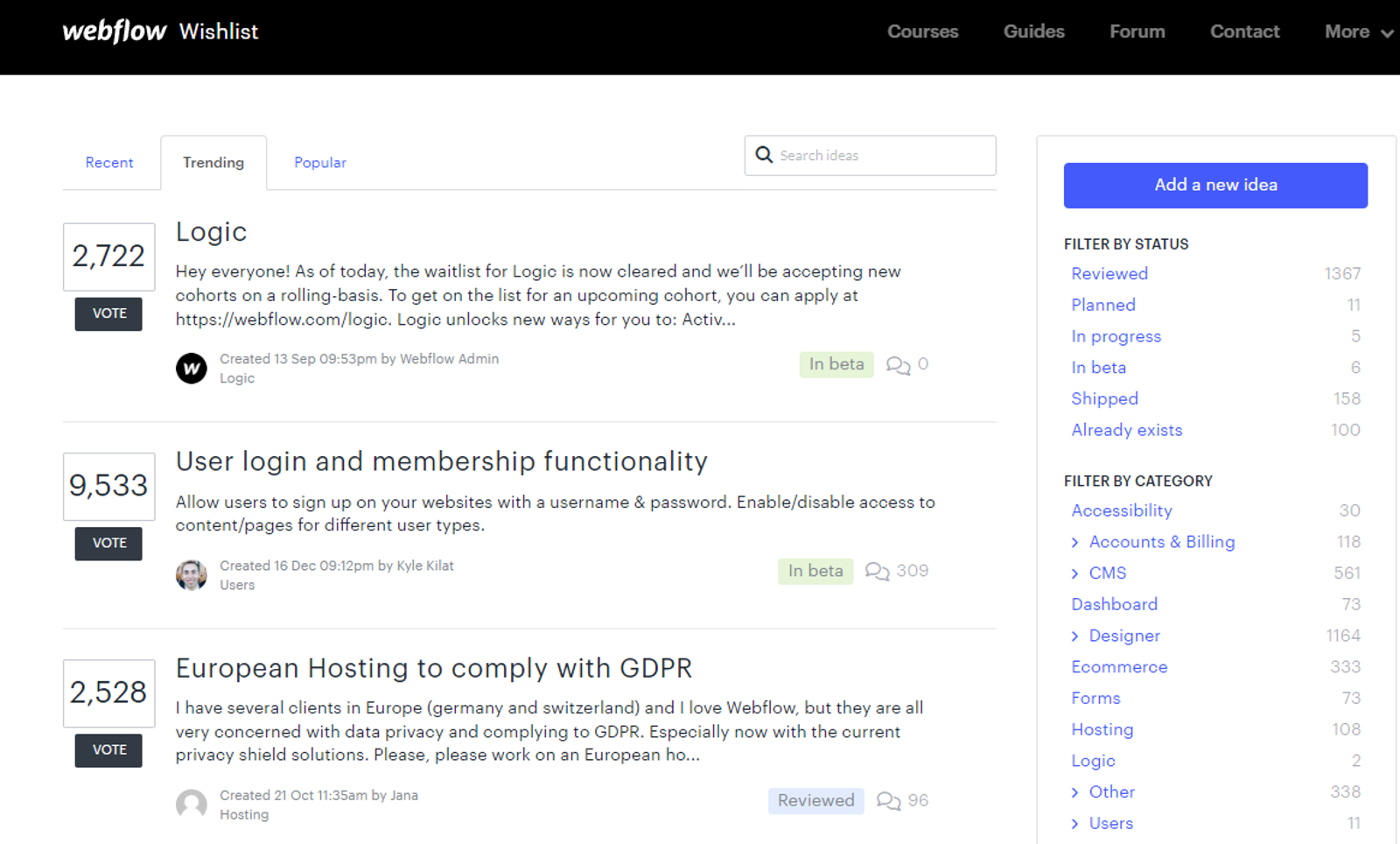1400x844 pixels.
Task: Filter by Planned status
Action: [1103, 306]
